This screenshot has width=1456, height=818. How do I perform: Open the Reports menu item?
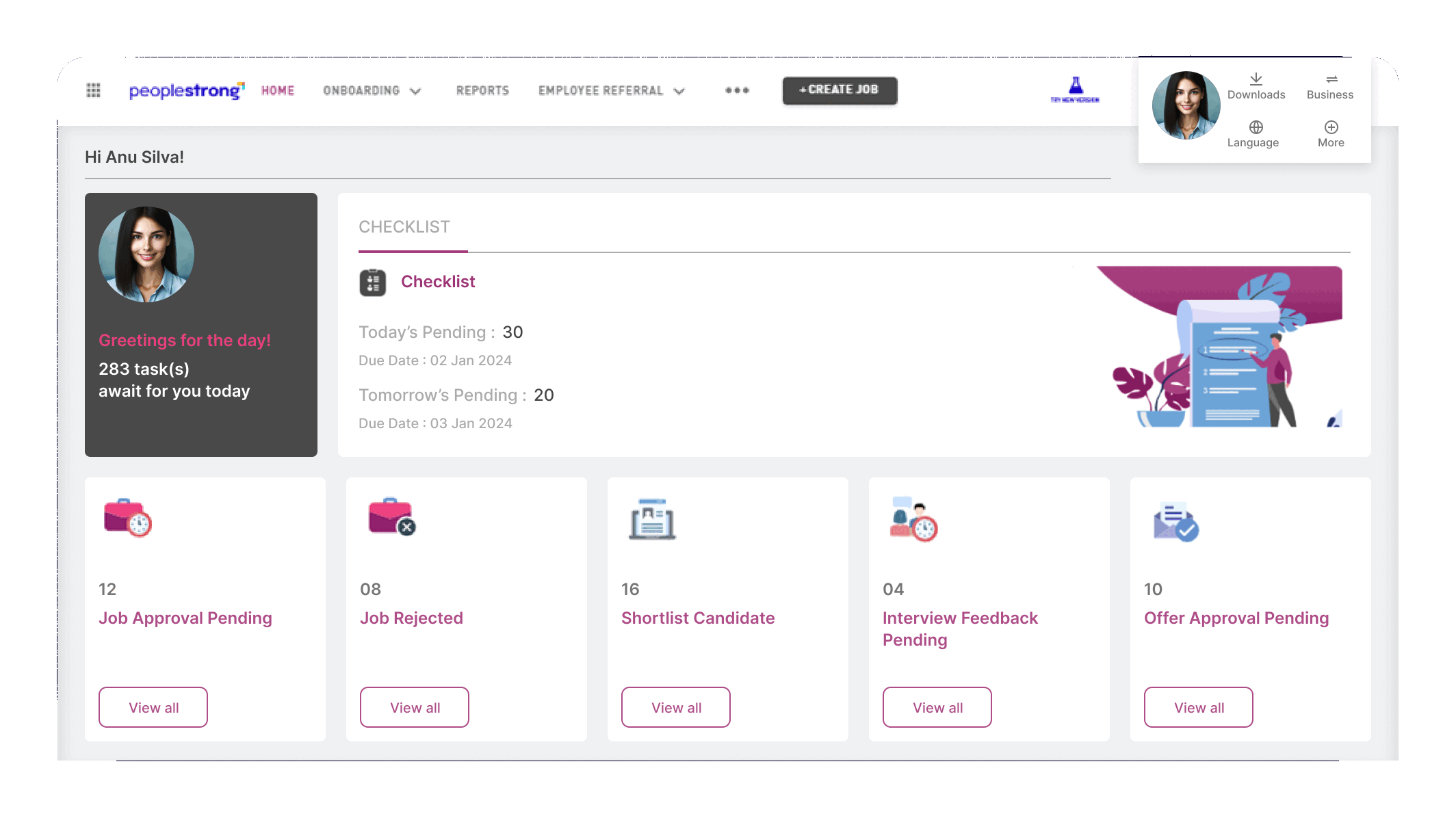(x=482, y=90)
